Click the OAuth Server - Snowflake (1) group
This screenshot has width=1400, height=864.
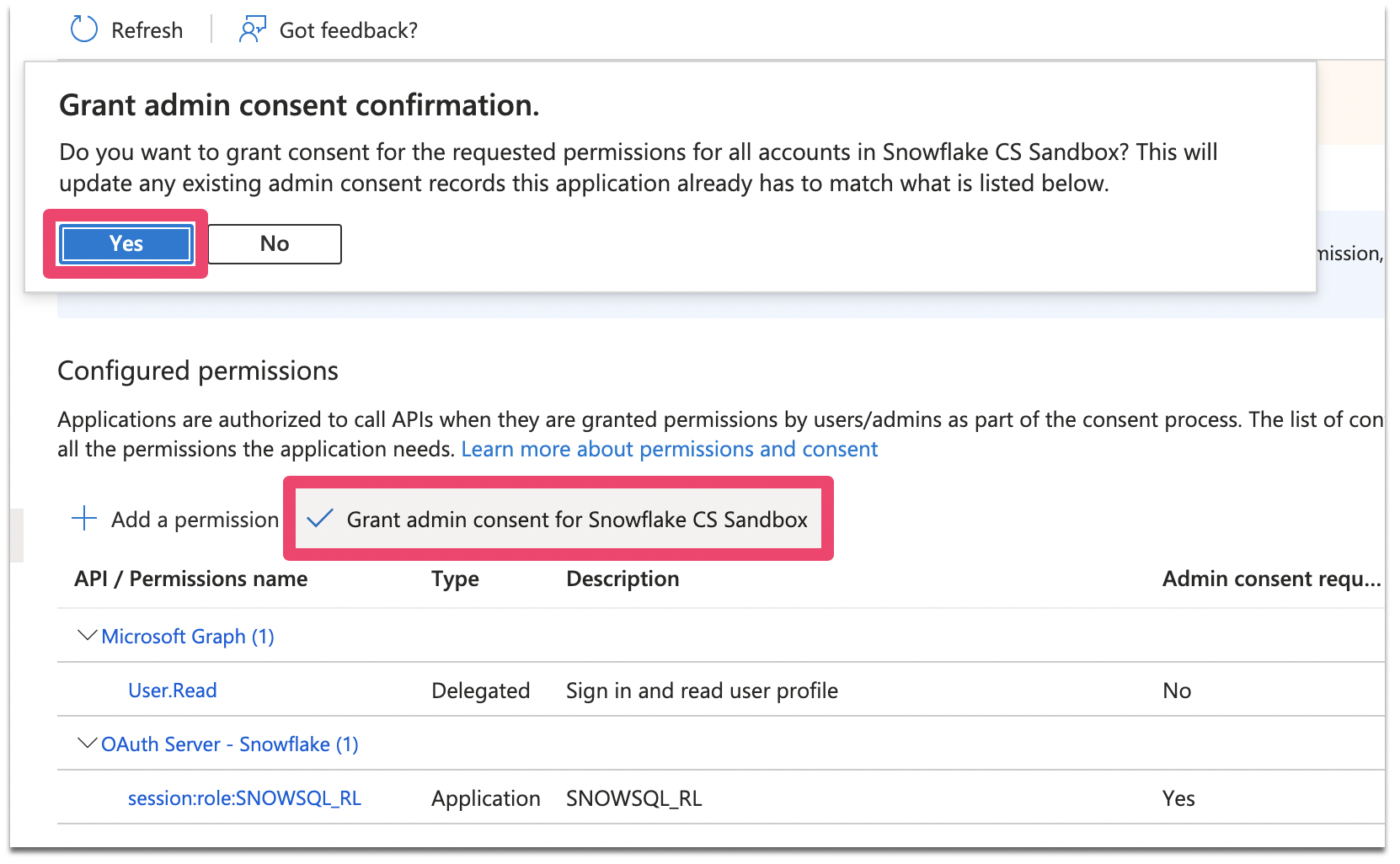point(230,744)
